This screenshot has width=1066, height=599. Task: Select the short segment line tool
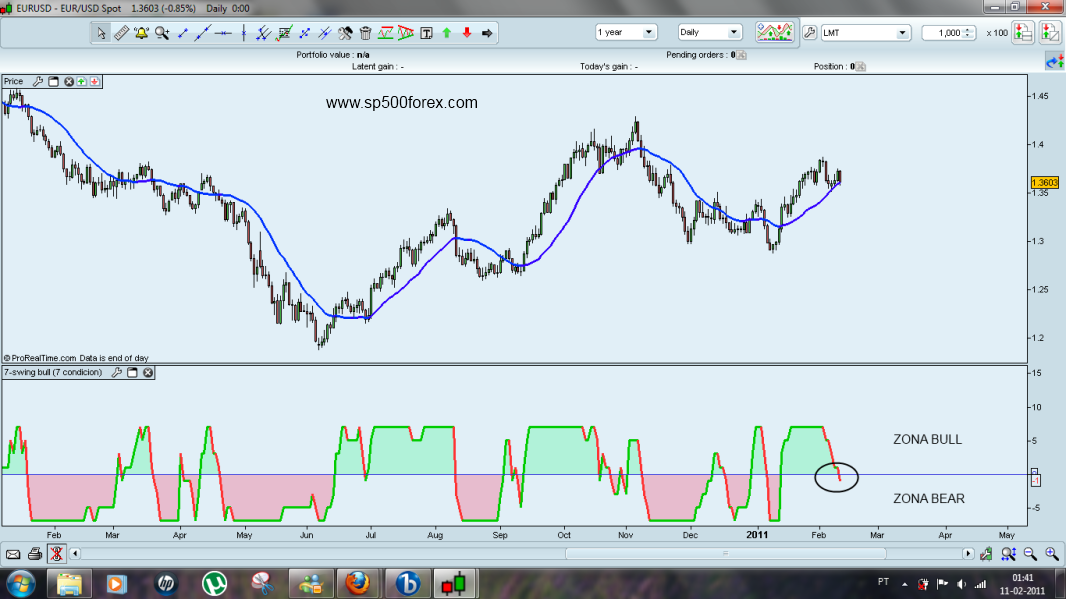tap(182, 33)
